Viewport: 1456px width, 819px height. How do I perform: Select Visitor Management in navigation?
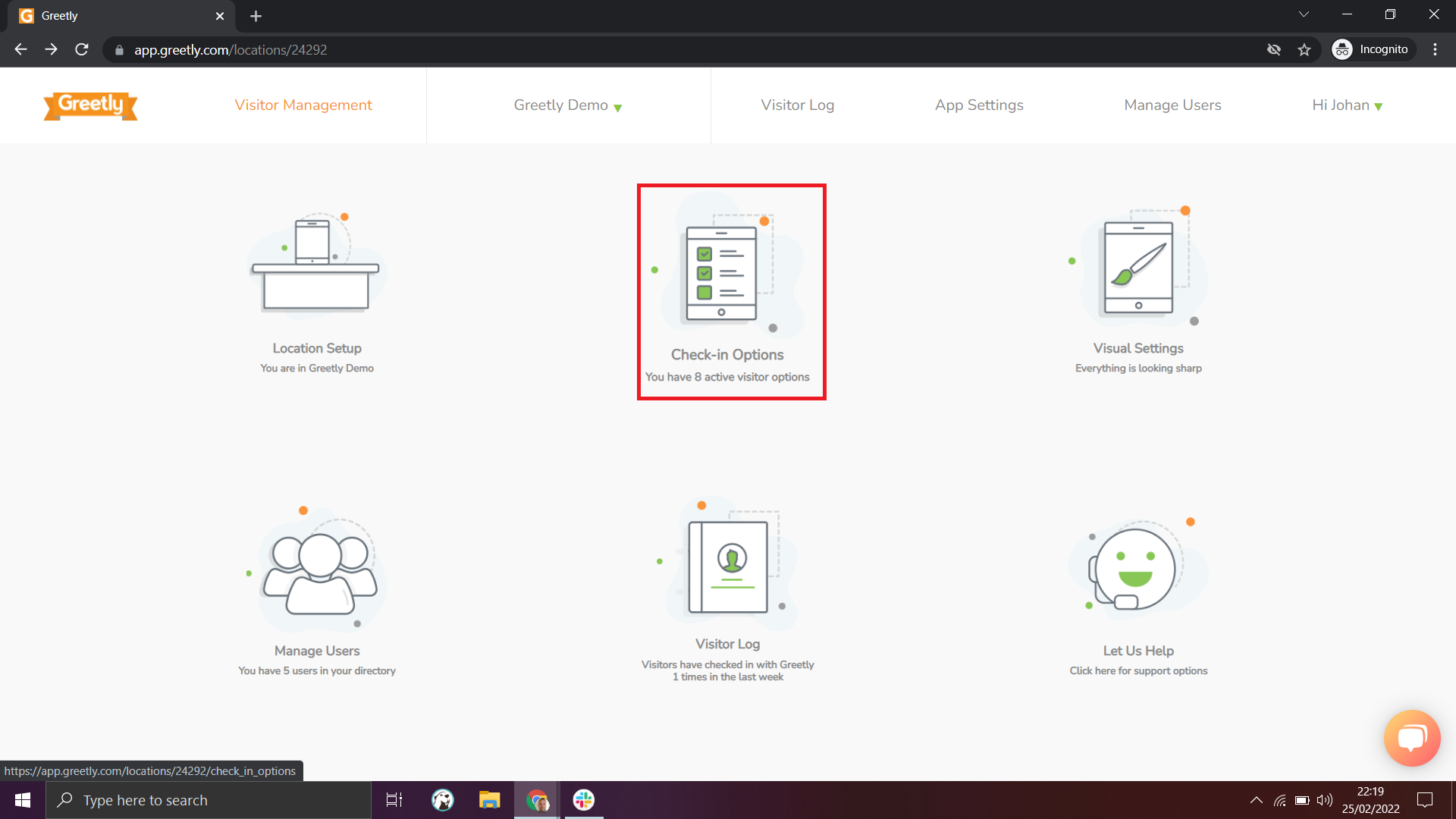[303, 105]
